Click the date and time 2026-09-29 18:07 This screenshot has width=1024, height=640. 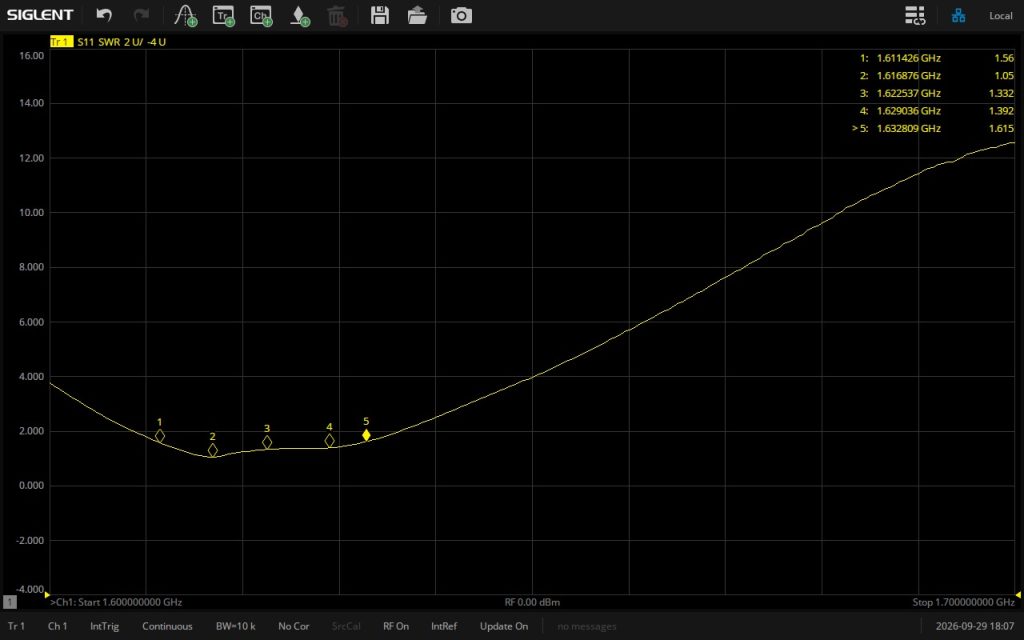tap(975, 626)
